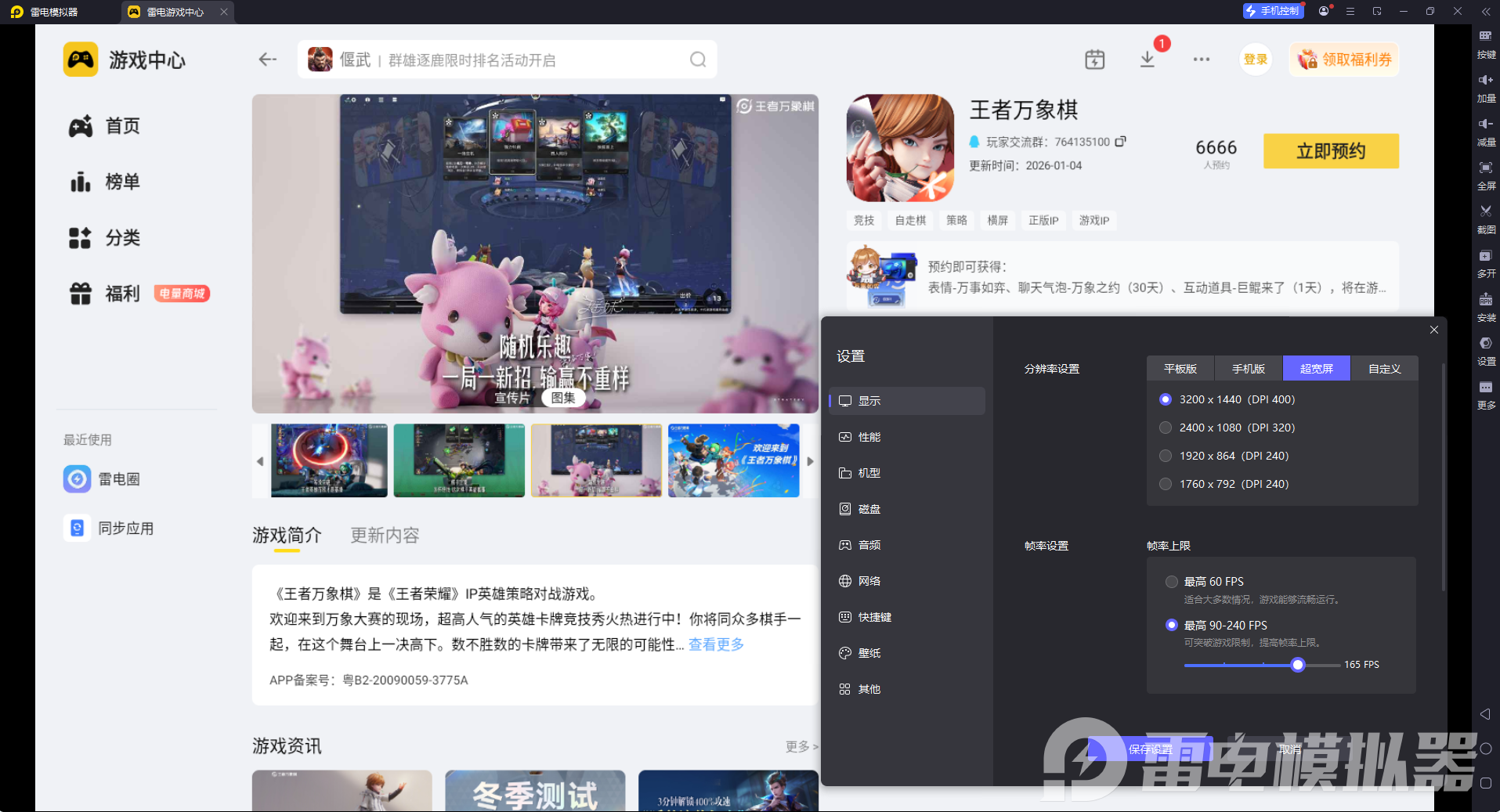The width and height of the screenshot is (1500, 812).
Task: Switch to the 自定义 resolution tab
Action: [1385, 369]
